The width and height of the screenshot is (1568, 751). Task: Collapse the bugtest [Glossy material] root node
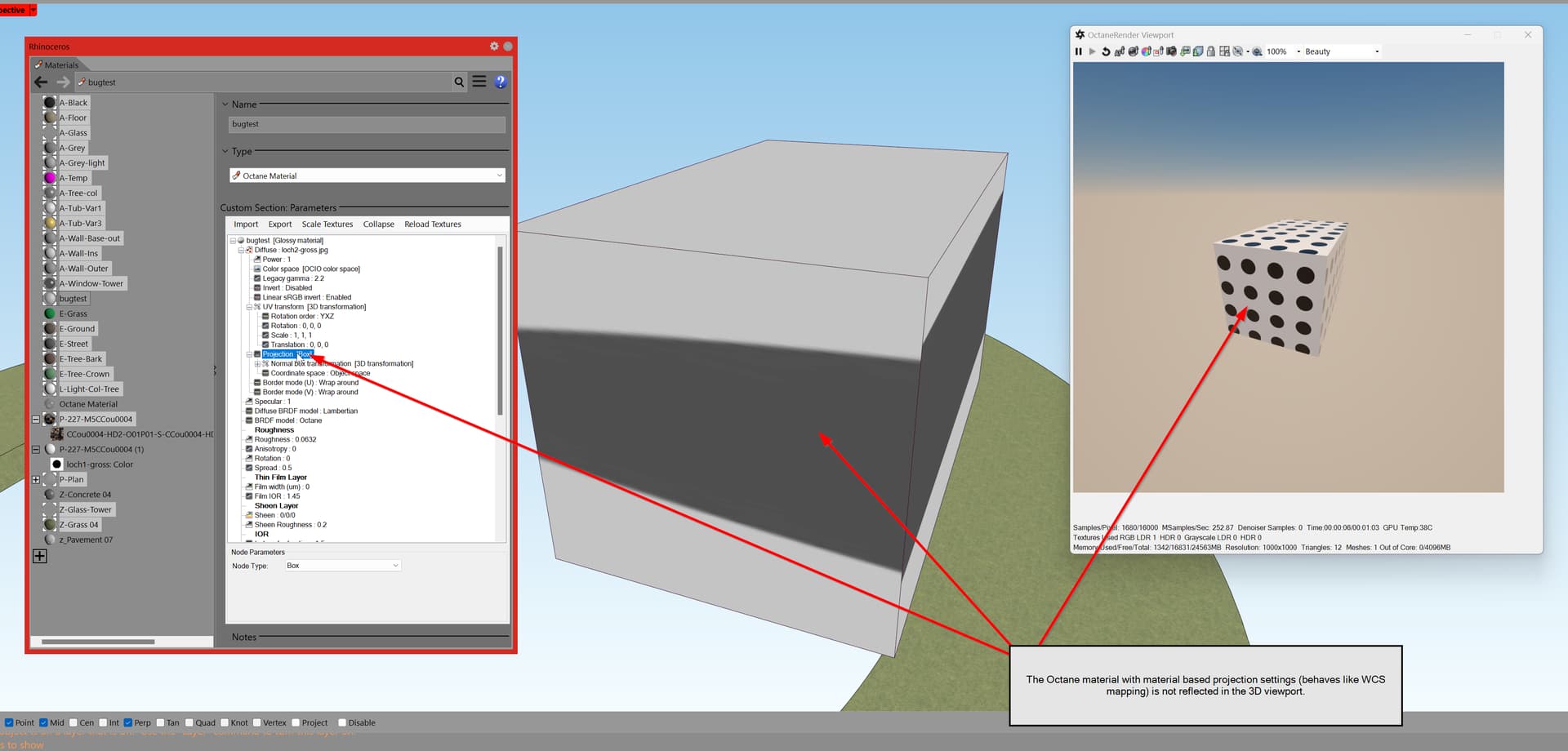233,241
